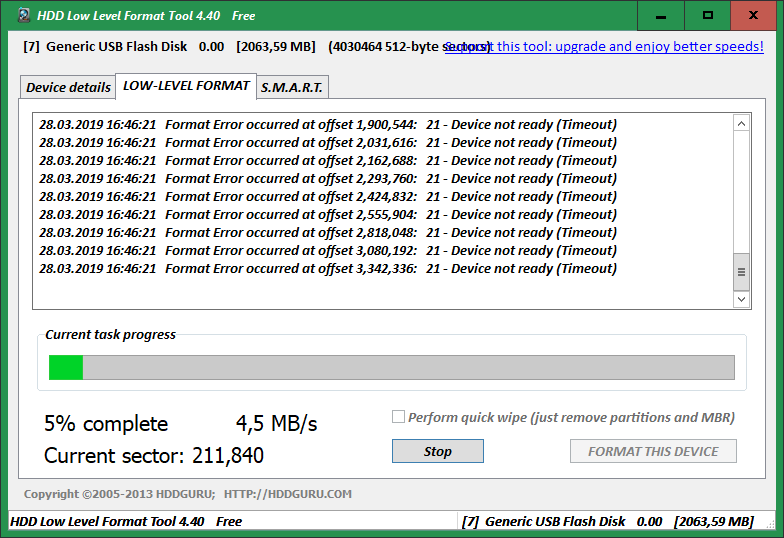Click the 4,5 MB/s speed value
Image resolution: width=784 pixels, height=538 pixels.
click(276, 424)
